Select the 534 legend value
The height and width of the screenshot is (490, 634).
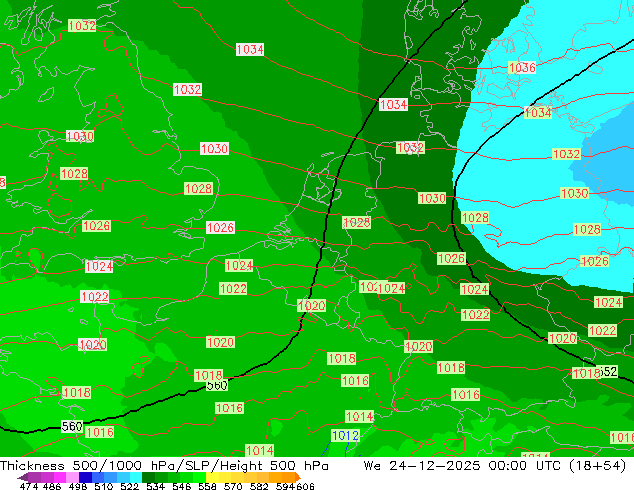(x=155, y=486)
